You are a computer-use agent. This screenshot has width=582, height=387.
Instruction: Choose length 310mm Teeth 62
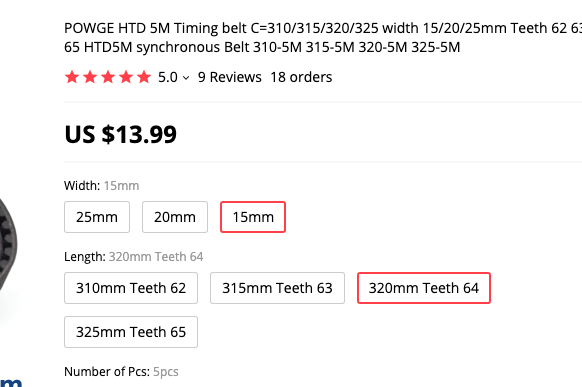[x=131, y=288]
